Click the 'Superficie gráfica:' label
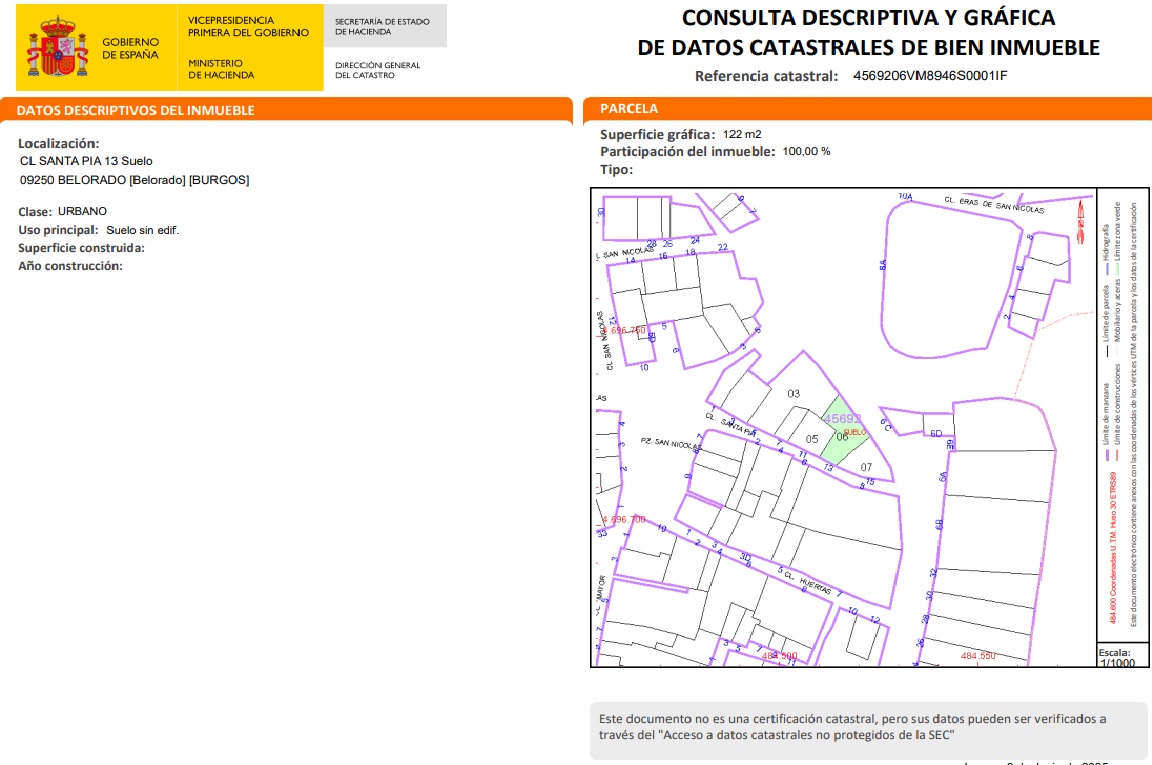 [x=658, y=134]
